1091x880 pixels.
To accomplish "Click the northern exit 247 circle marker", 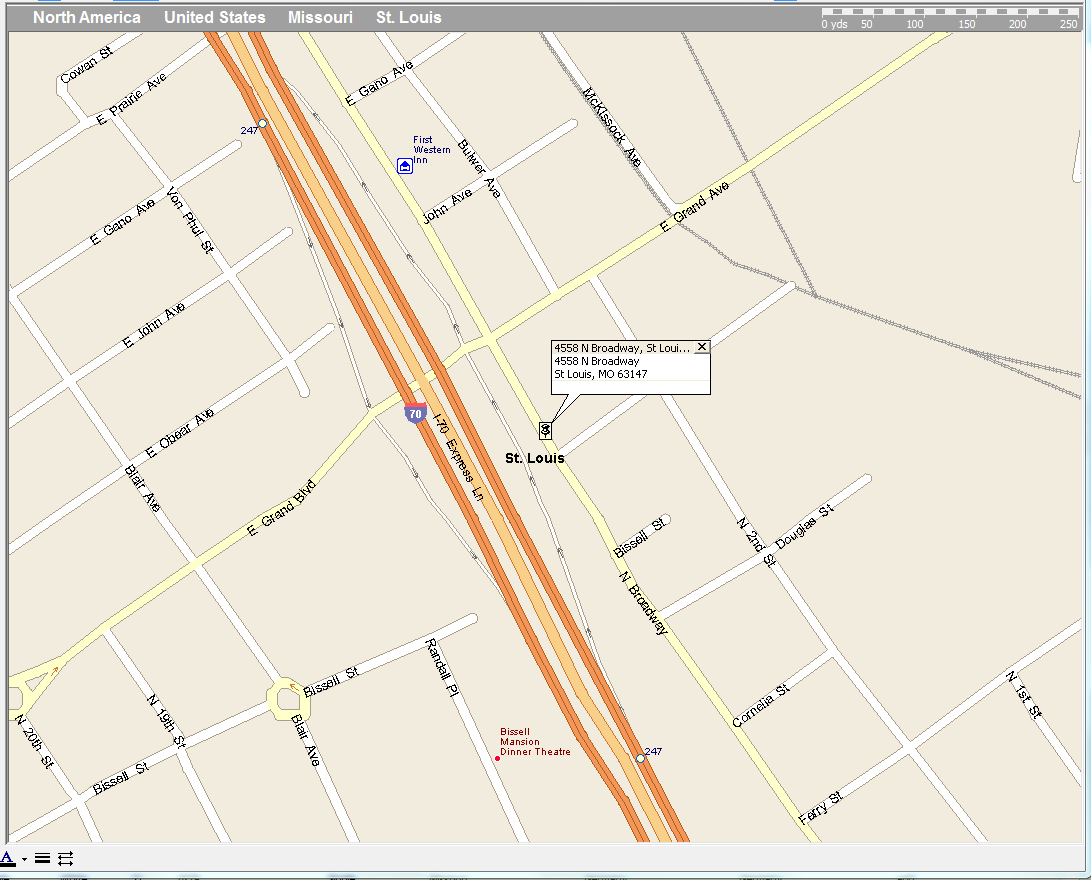I will 262,123.
